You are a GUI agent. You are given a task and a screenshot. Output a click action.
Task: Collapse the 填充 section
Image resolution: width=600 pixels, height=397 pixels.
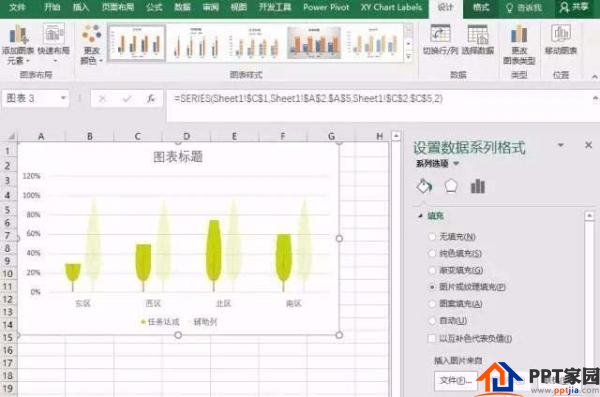421,216
